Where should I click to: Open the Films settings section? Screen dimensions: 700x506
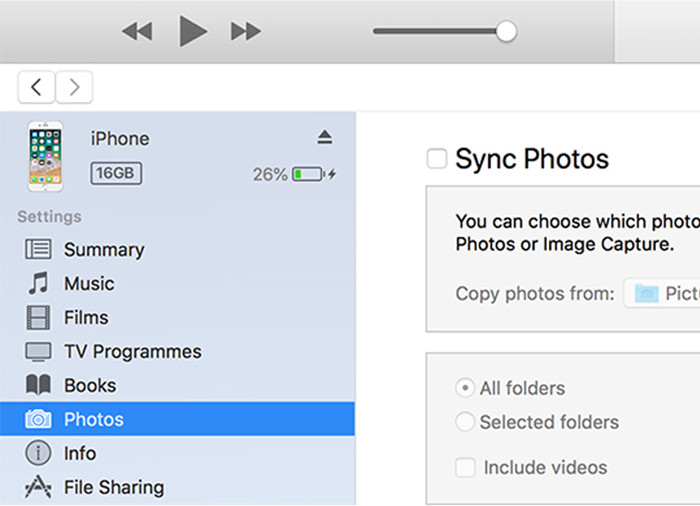click(x=178, y=318)
